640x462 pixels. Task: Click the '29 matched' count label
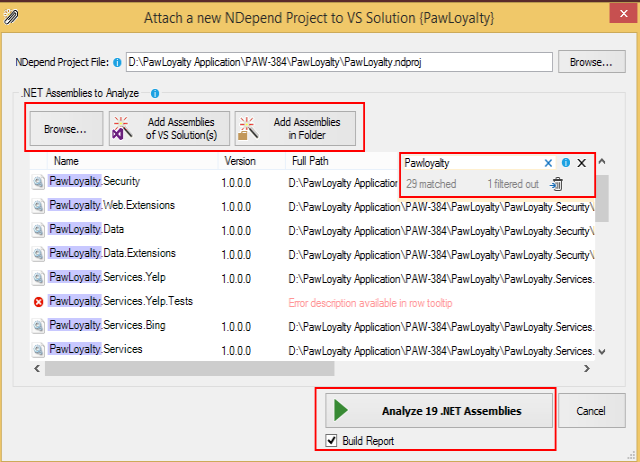tap(431, 184)
